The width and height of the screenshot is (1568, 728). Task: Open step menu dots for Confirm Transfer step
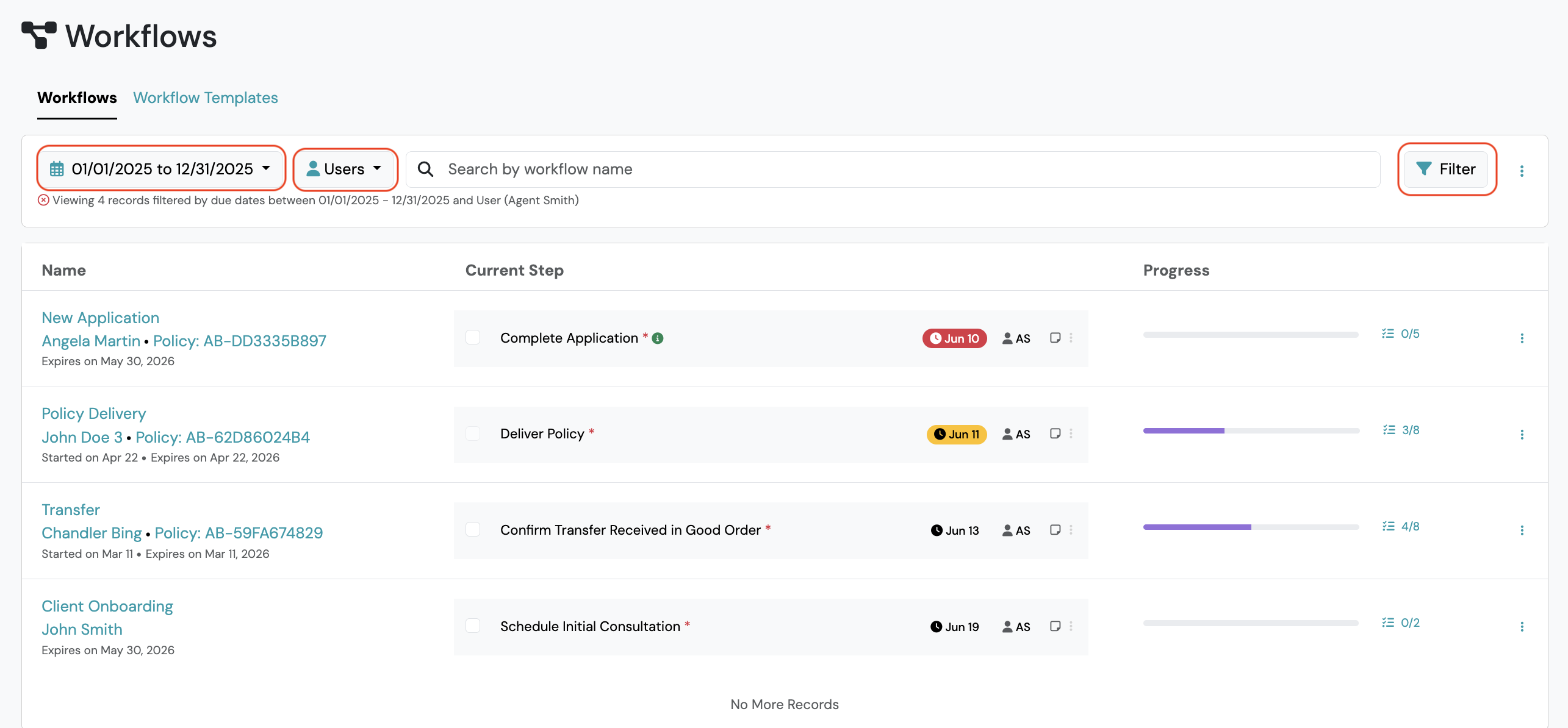1071,530
